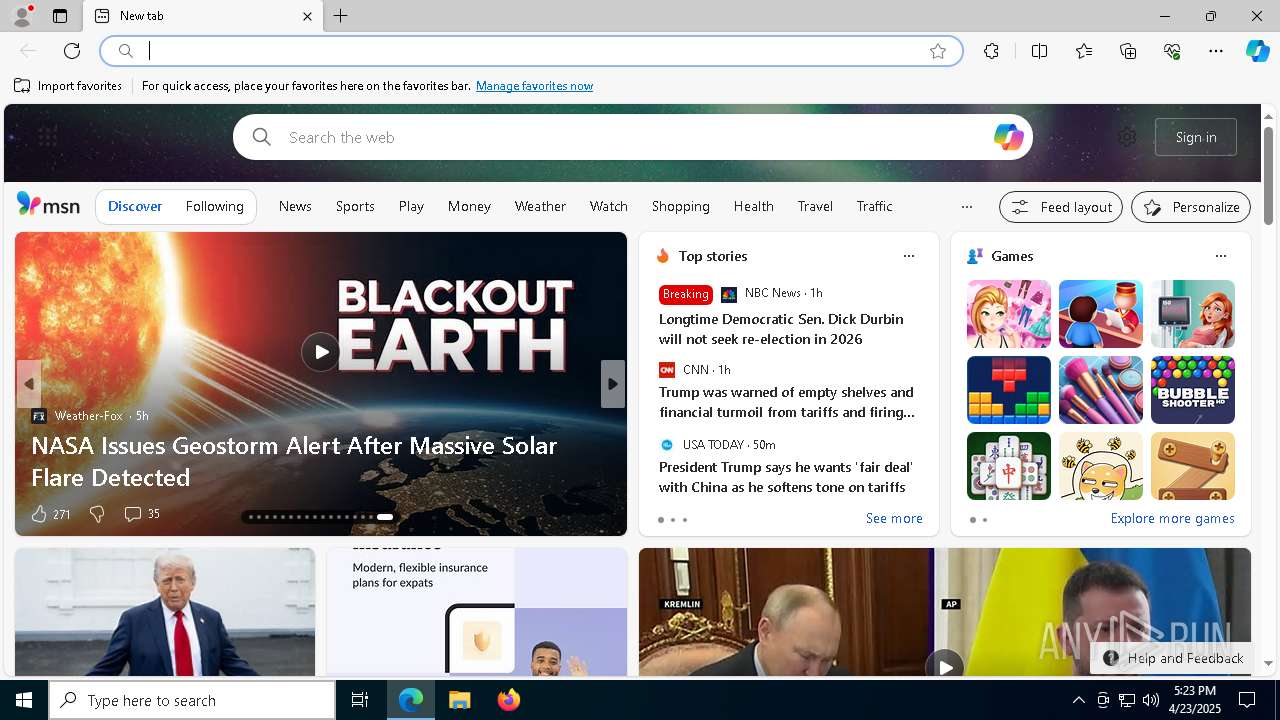This screenshot has width=1280, height=720.
Task: Select the Discover feed tab
Action: pos(135,206)
